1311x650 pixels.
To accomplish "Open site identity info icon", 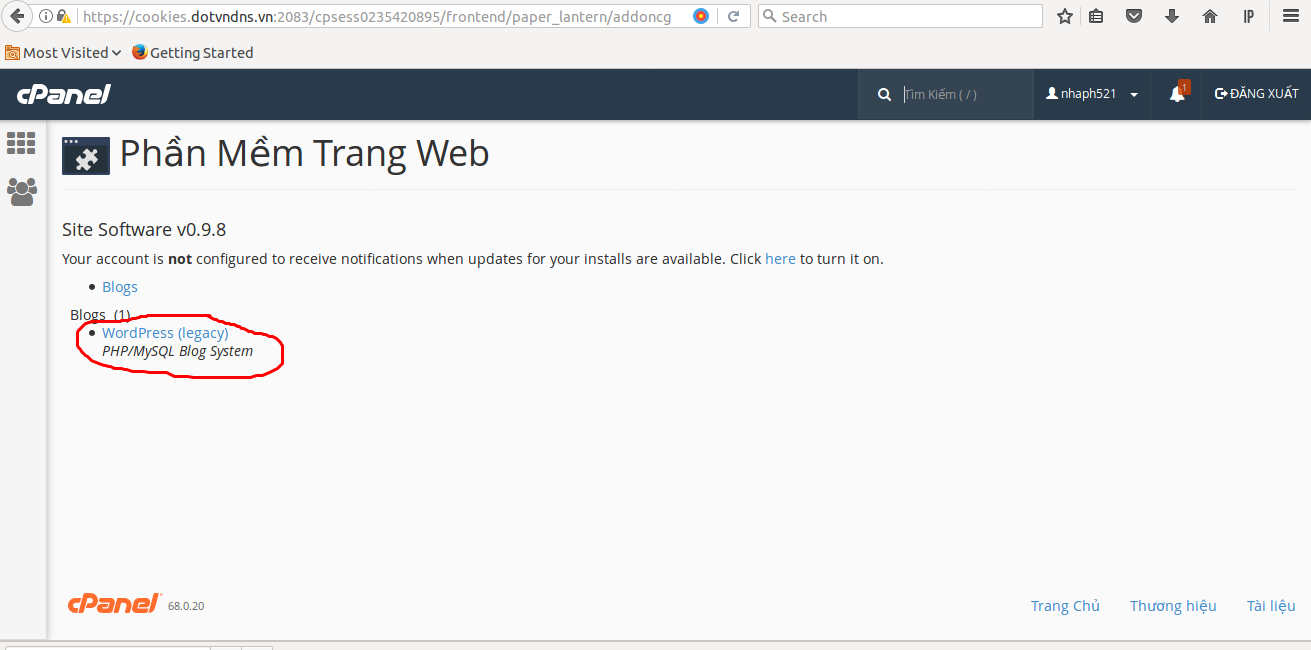I will click(46, 16).
